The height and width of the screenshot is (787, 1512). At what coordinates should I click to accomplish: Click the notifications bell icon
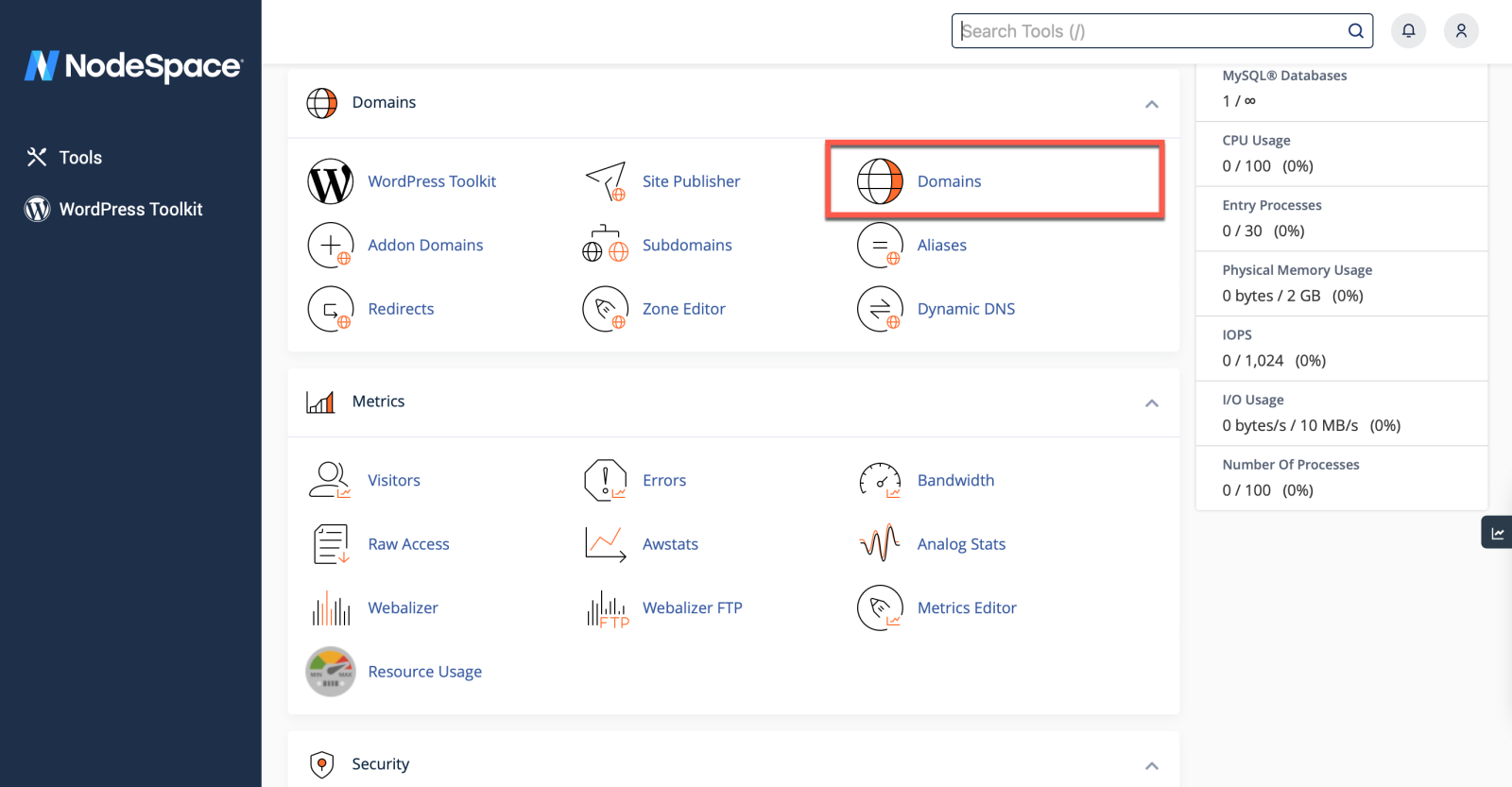1408,31
